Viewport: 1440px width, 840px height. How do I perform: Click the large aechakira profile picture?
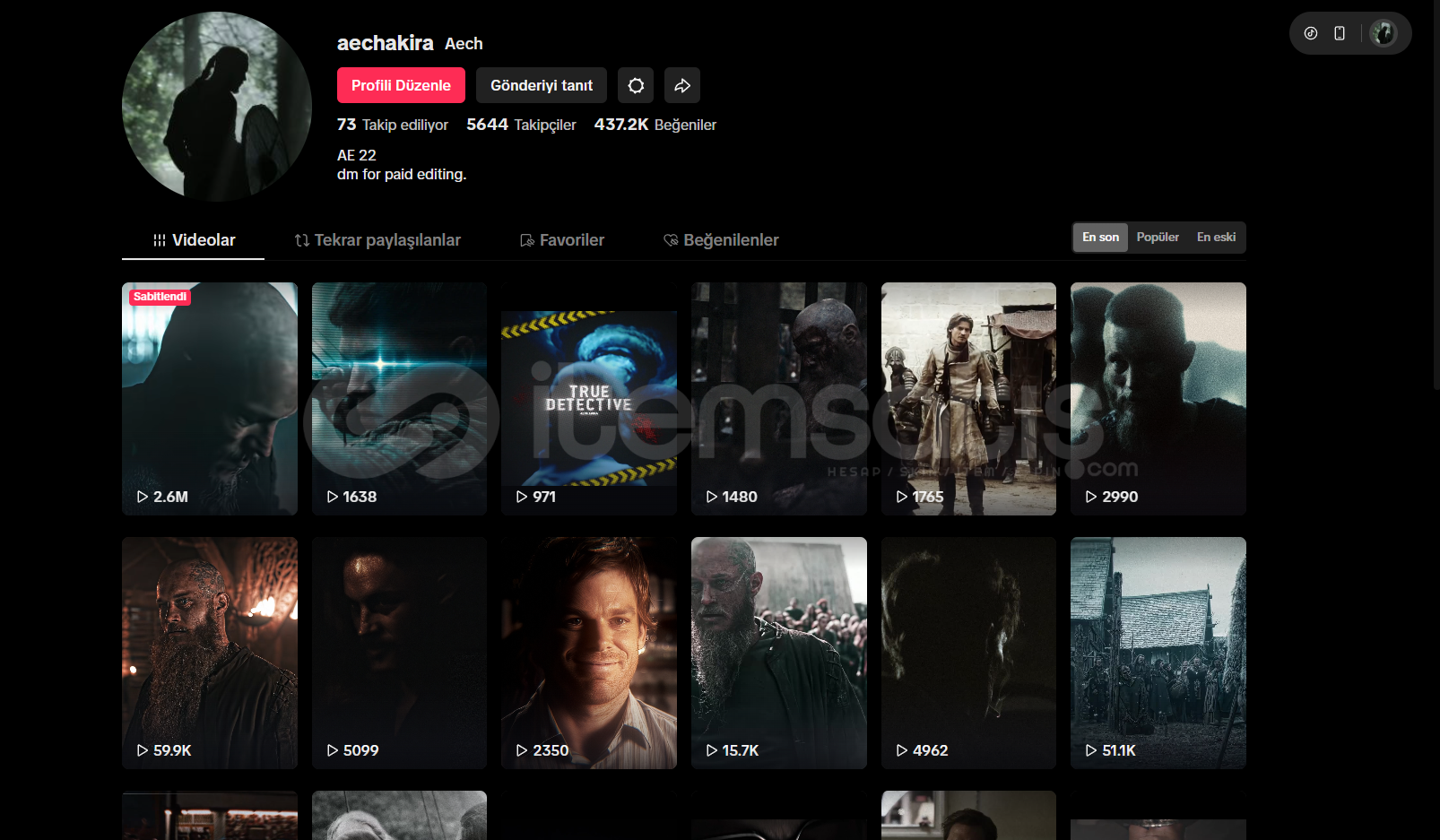(217, 107)
